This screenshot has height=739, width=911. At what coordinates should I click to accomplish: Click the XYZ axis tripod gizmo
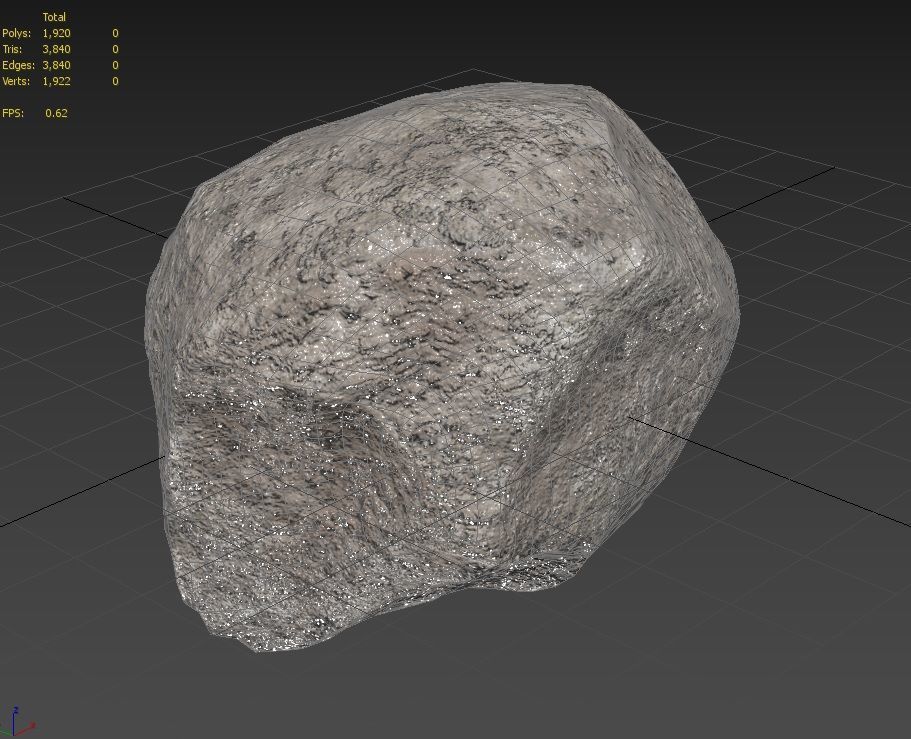click(19, 723)
